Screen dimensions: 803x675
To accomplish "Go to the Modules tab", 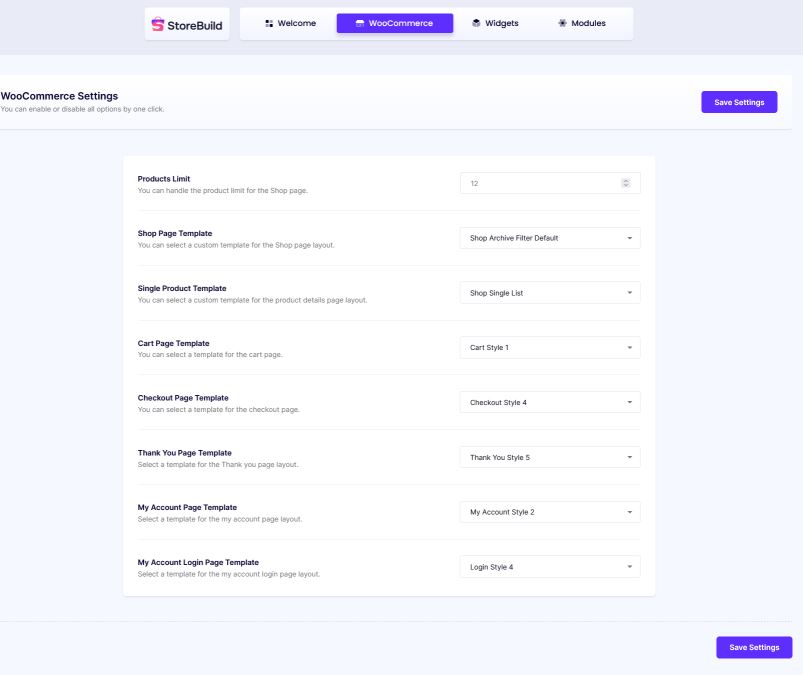I will click(582, 23).
